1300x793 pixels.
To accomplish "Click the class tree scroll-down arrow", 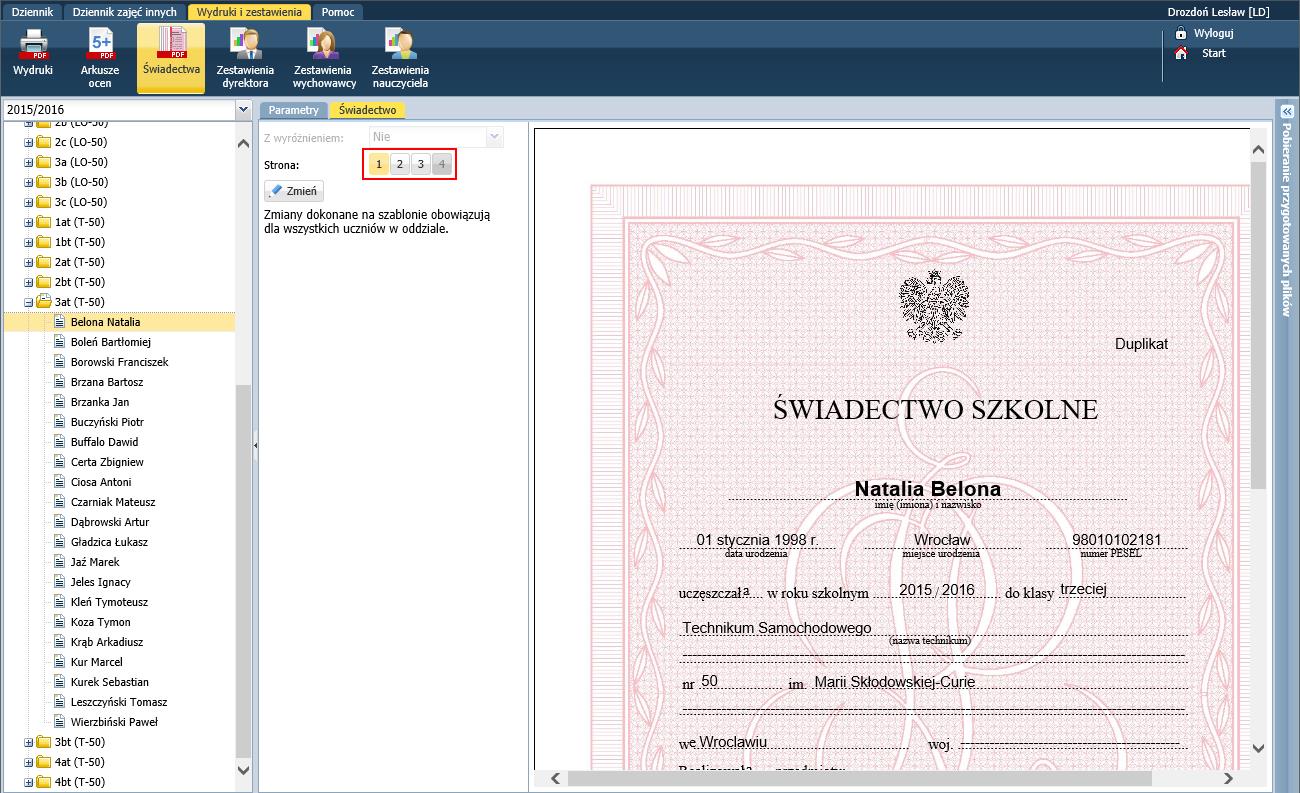I will tap(243, 769).
